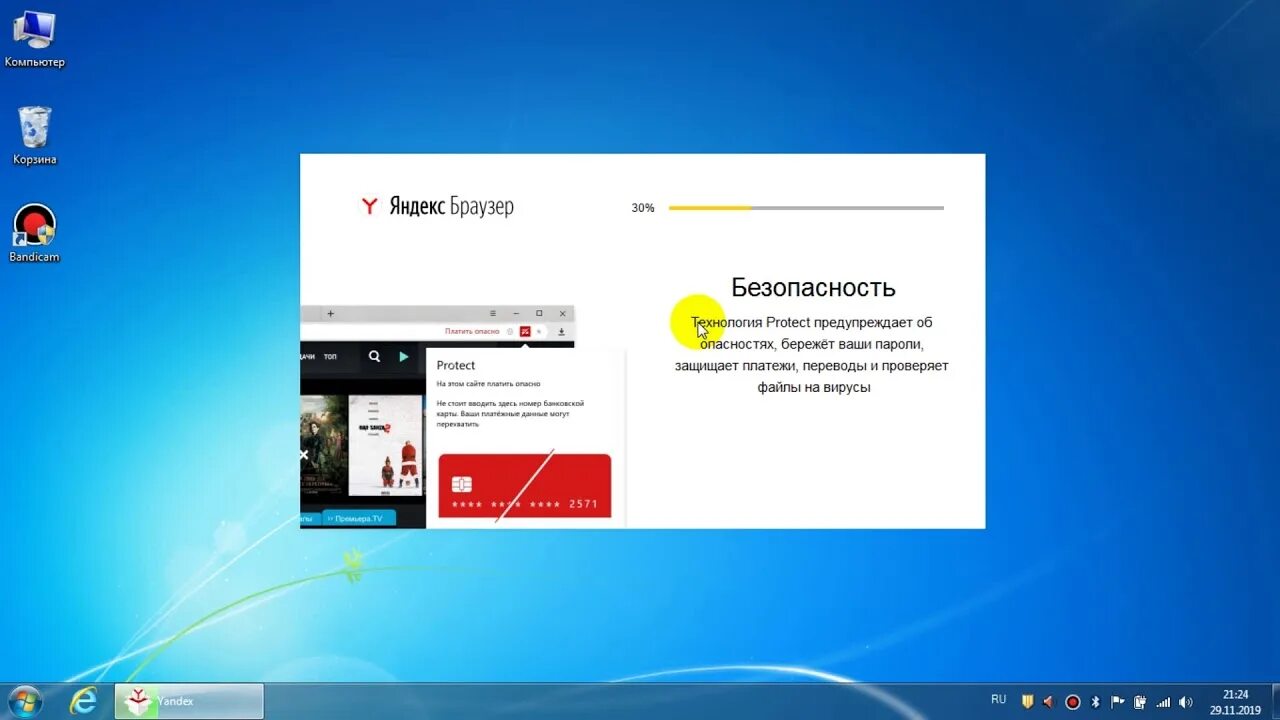Click the red record tray icon
Viewport: 1280px width, 720px height.
(1072, 702)
